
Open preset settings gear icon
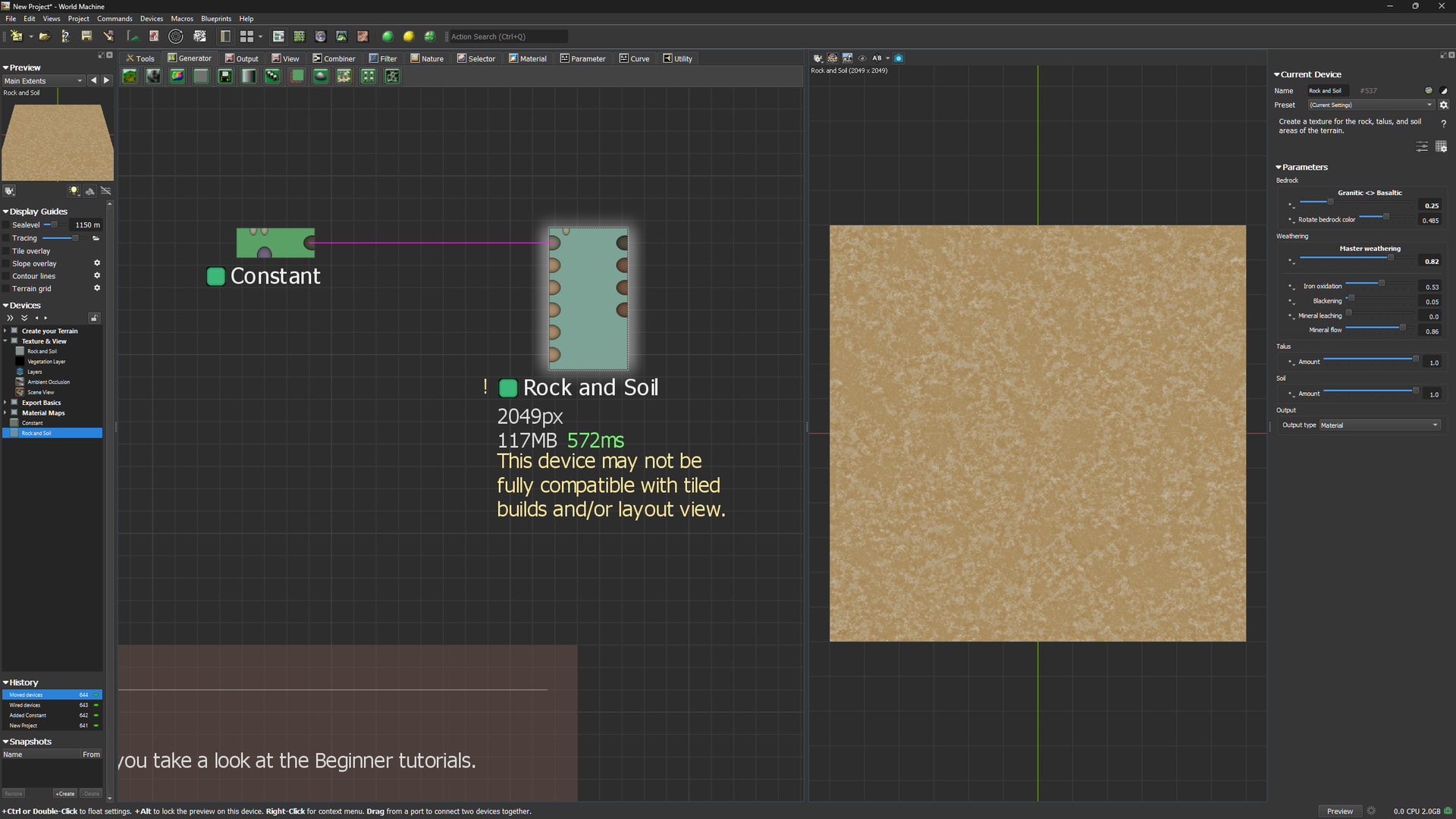point(1444,105)
